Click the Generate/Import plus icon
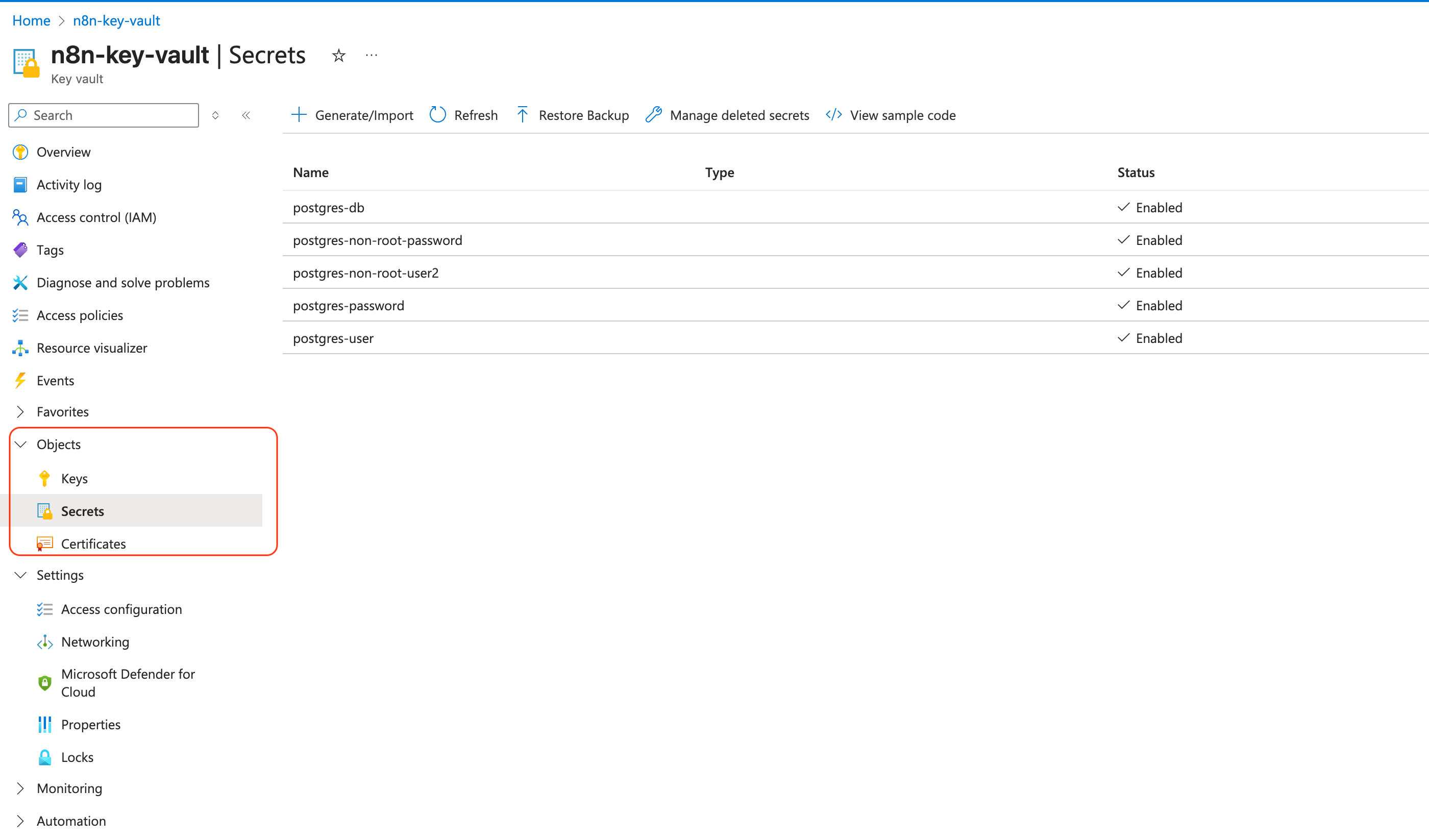This screenshot has height=840, width=1429. point(299,115)
